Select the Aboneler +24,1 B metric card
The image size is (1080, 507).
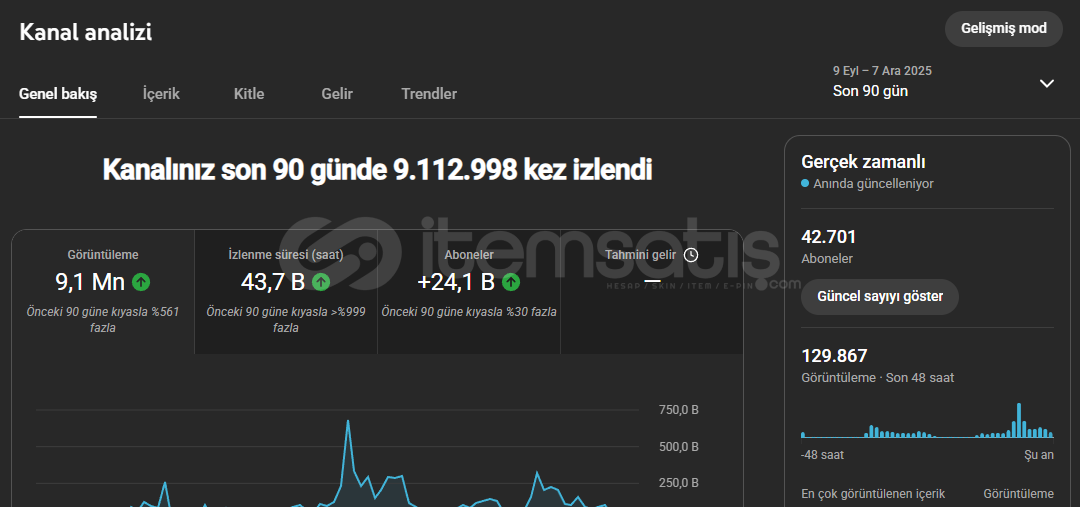coord(469,292)
